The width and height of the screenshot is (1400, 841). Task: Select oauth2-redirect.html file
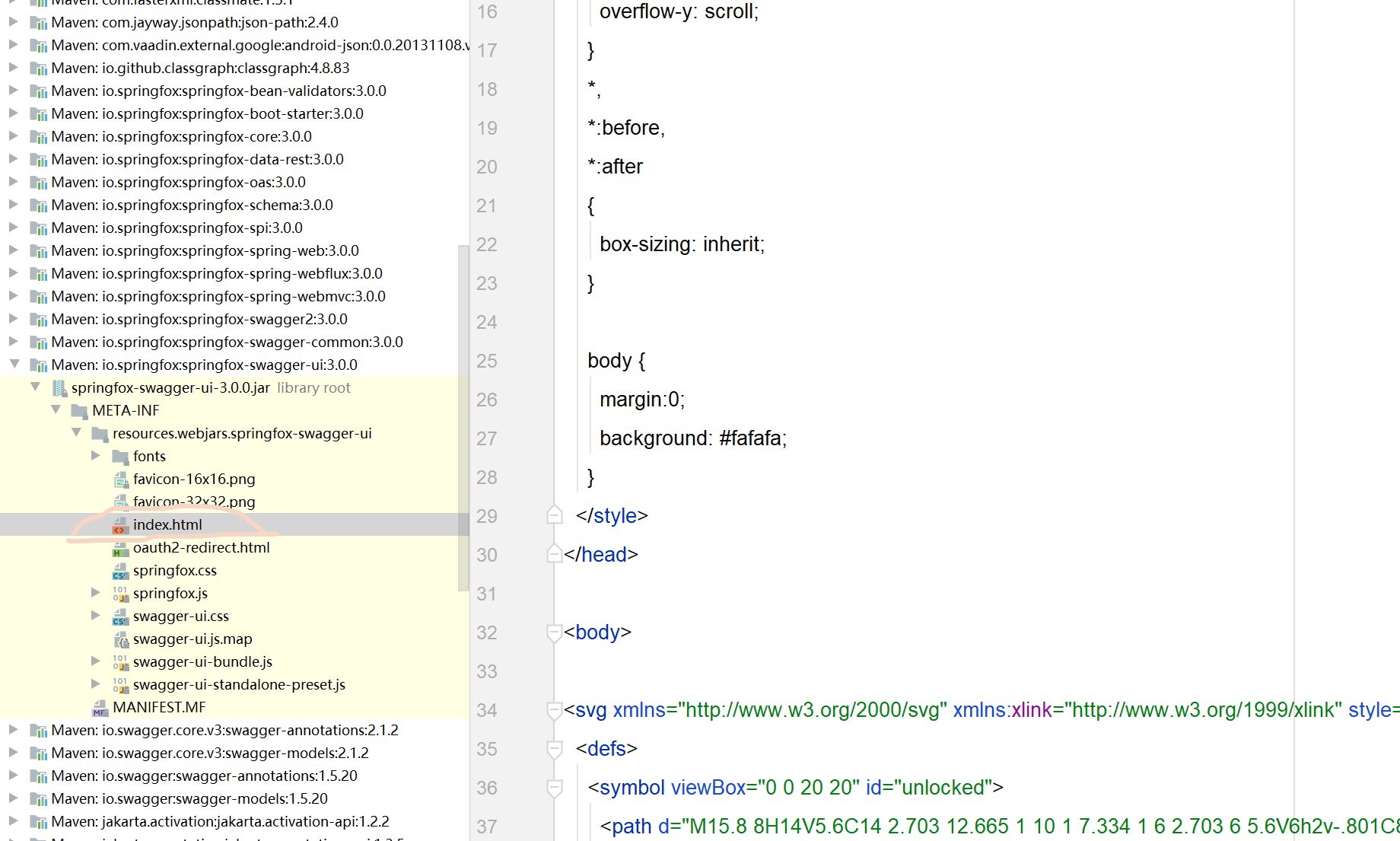click(x=201, y=547)
